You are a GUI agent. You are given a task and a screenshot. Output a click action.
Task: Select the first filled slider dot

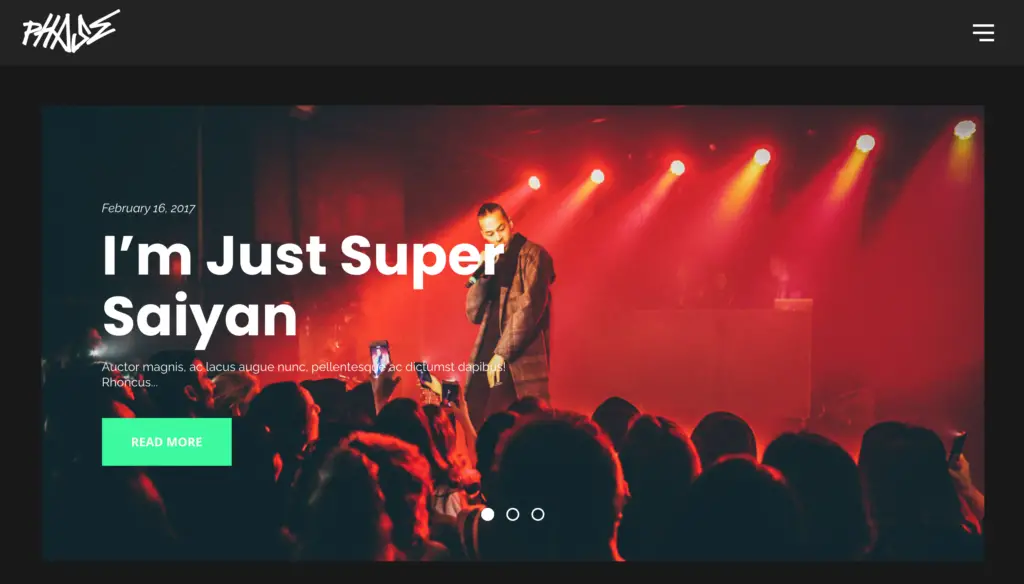tap(487, 514)
